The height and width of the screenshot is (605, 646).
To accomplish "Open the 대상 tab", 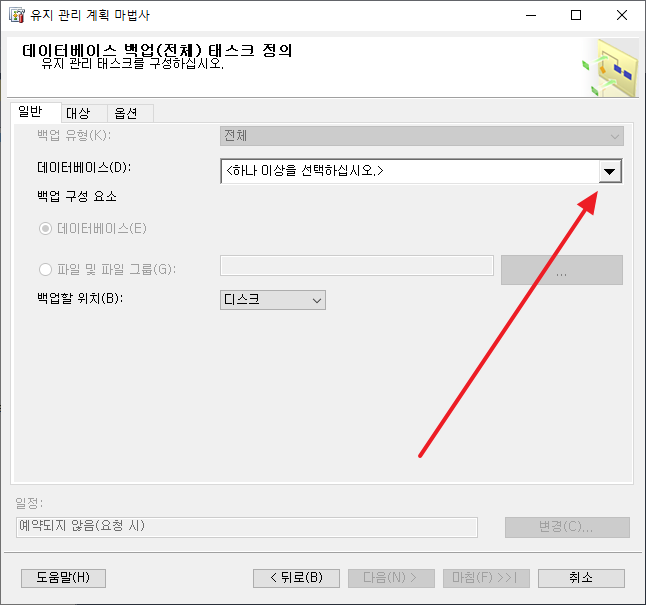I will pos(84,113).
